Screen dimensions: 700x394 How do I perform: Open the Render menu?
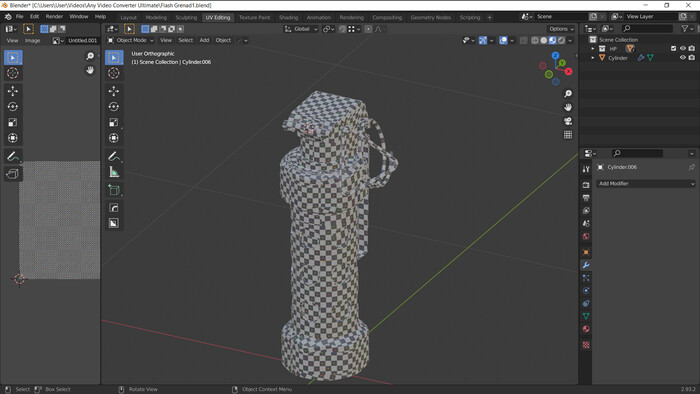coord(54,17)
